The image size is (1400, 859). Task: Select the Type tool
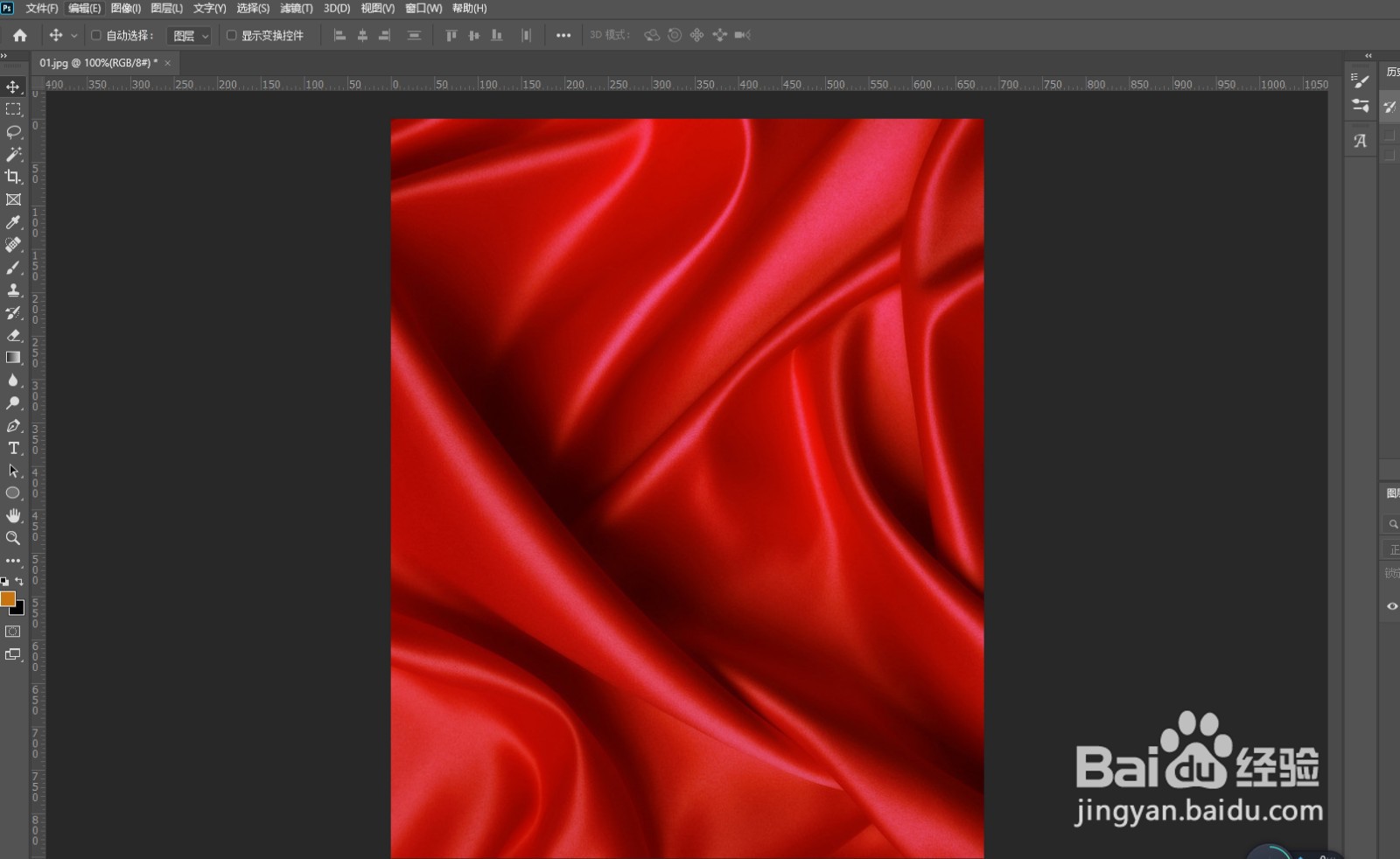[x=13, y=448]
